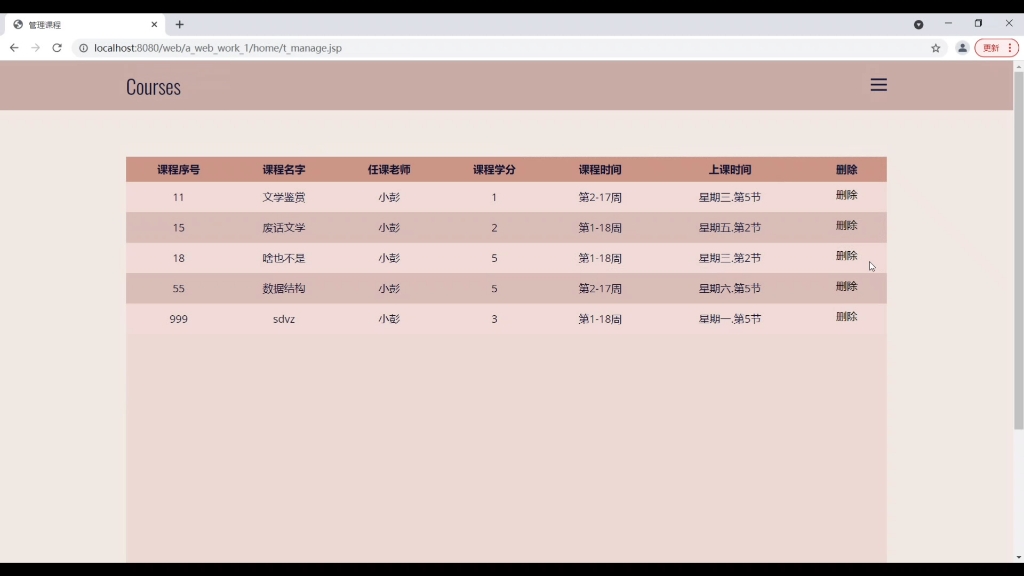Delete the 数据结构 course
The width and height of the screenshot is (1024, 576).
[846, 287]
